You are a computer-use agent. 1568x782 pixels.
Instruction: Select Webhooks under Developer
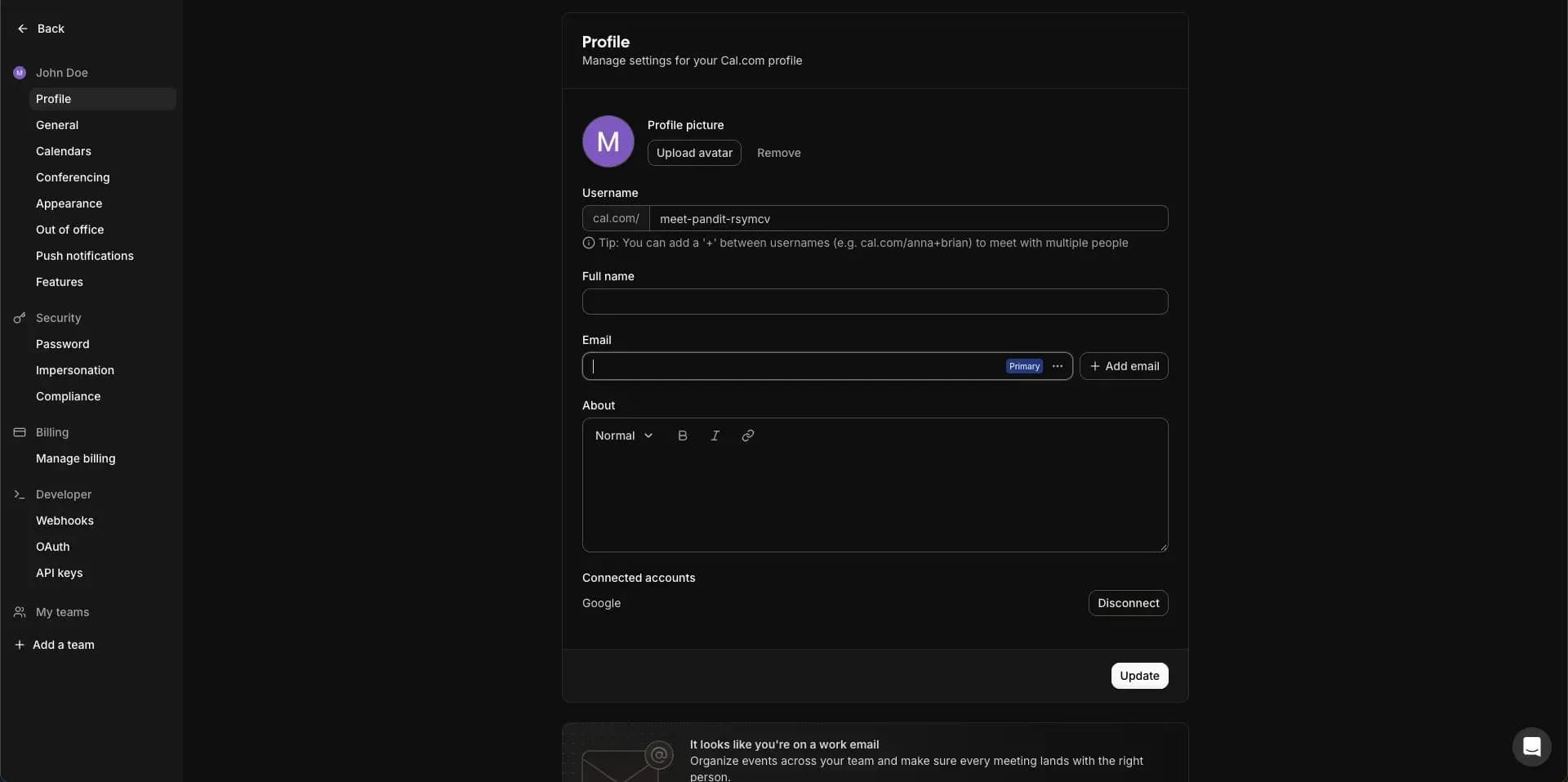point(65,521)
